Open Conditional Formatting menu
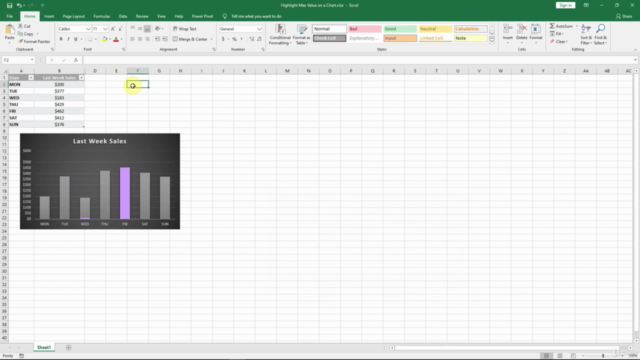640x360 pixels. click(280, 34)
